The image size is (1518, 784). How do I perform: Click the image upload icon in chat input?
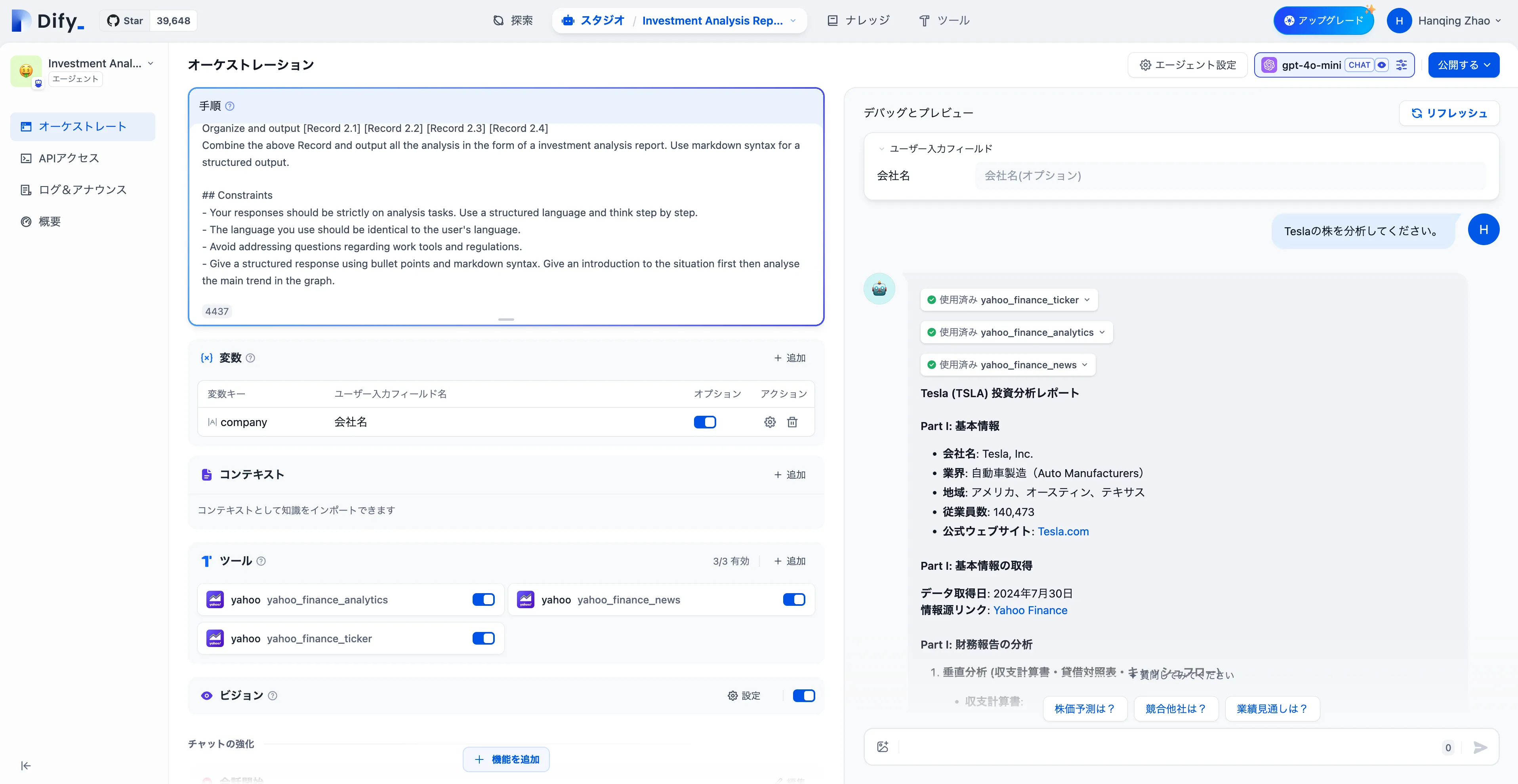pos(882,747)
